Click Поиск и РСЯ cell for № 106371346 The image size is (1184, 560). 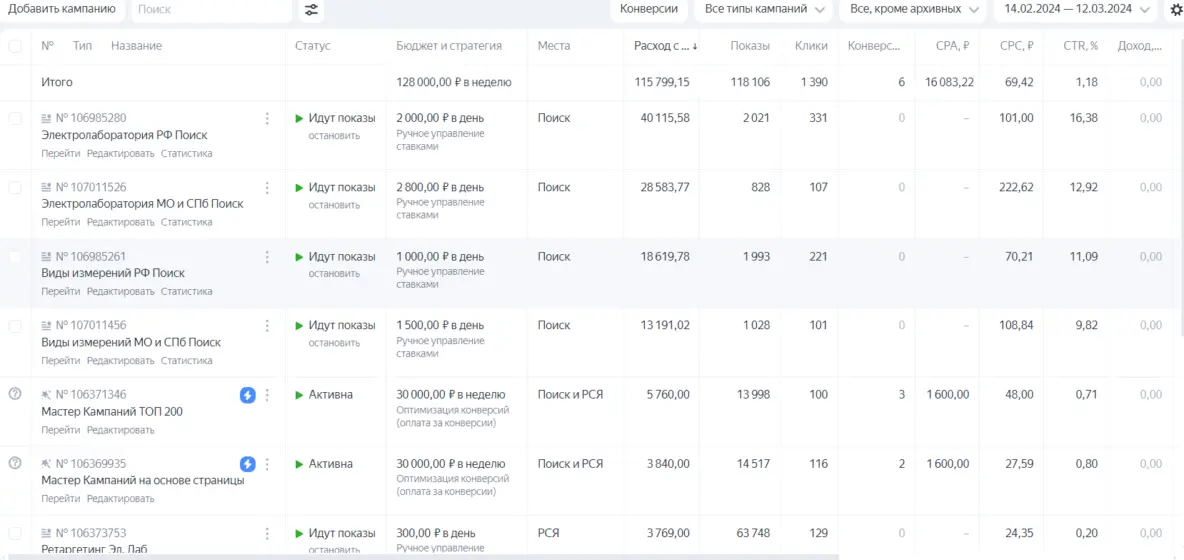570,395
